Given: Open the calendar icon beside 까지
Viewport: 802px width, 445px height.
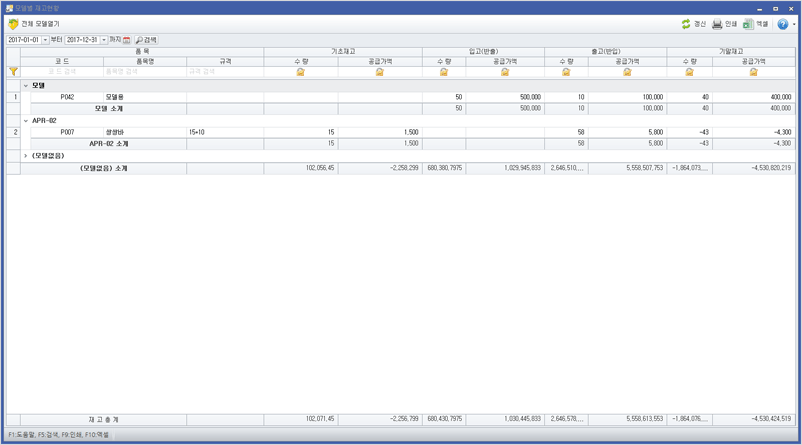Looking at the screenshot, I should point(127,40).
